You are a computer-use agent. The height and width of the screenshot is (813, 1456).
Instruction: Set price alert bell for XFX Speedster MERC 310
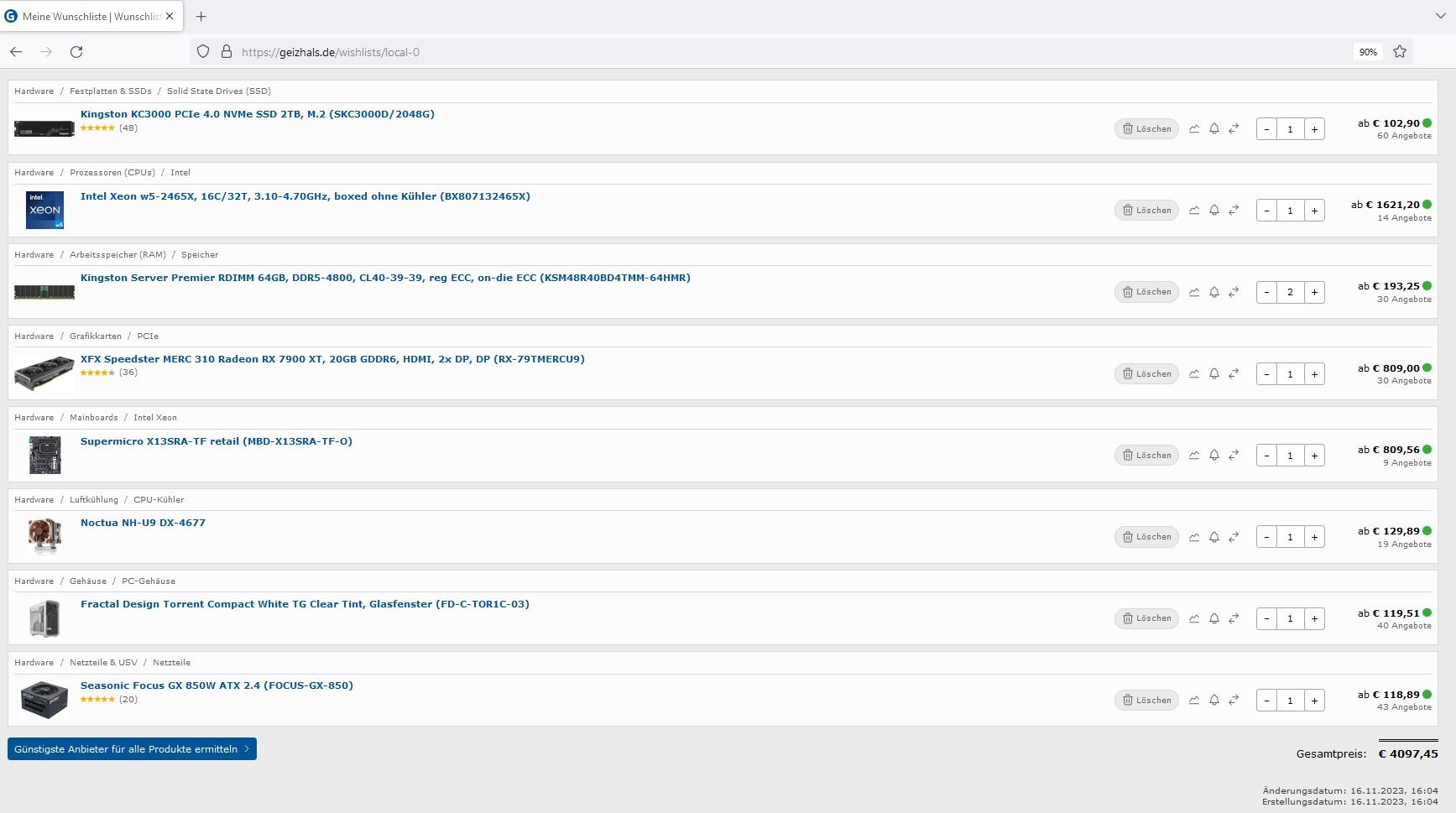(1214, 374)
